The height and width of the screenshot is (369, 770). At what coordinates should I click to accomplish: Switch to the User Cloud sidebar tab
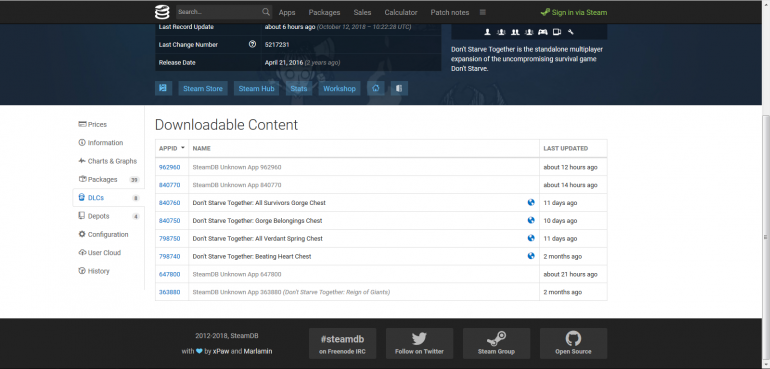coord(109,253)
